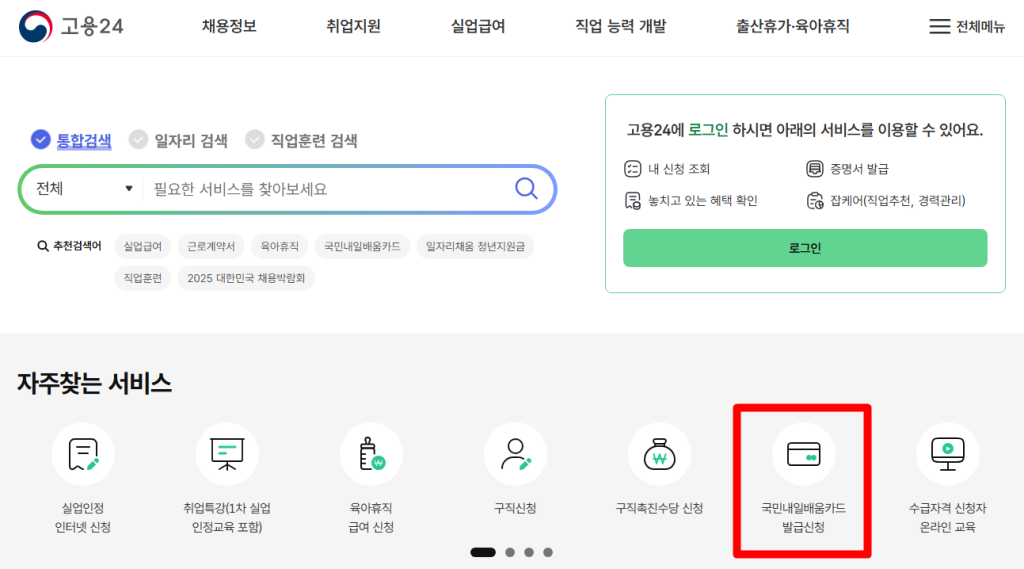Click the 추천검색어 magnifier icon
Image resolution: width=1024 pixels, height=569 pixels.
[42, 246]
